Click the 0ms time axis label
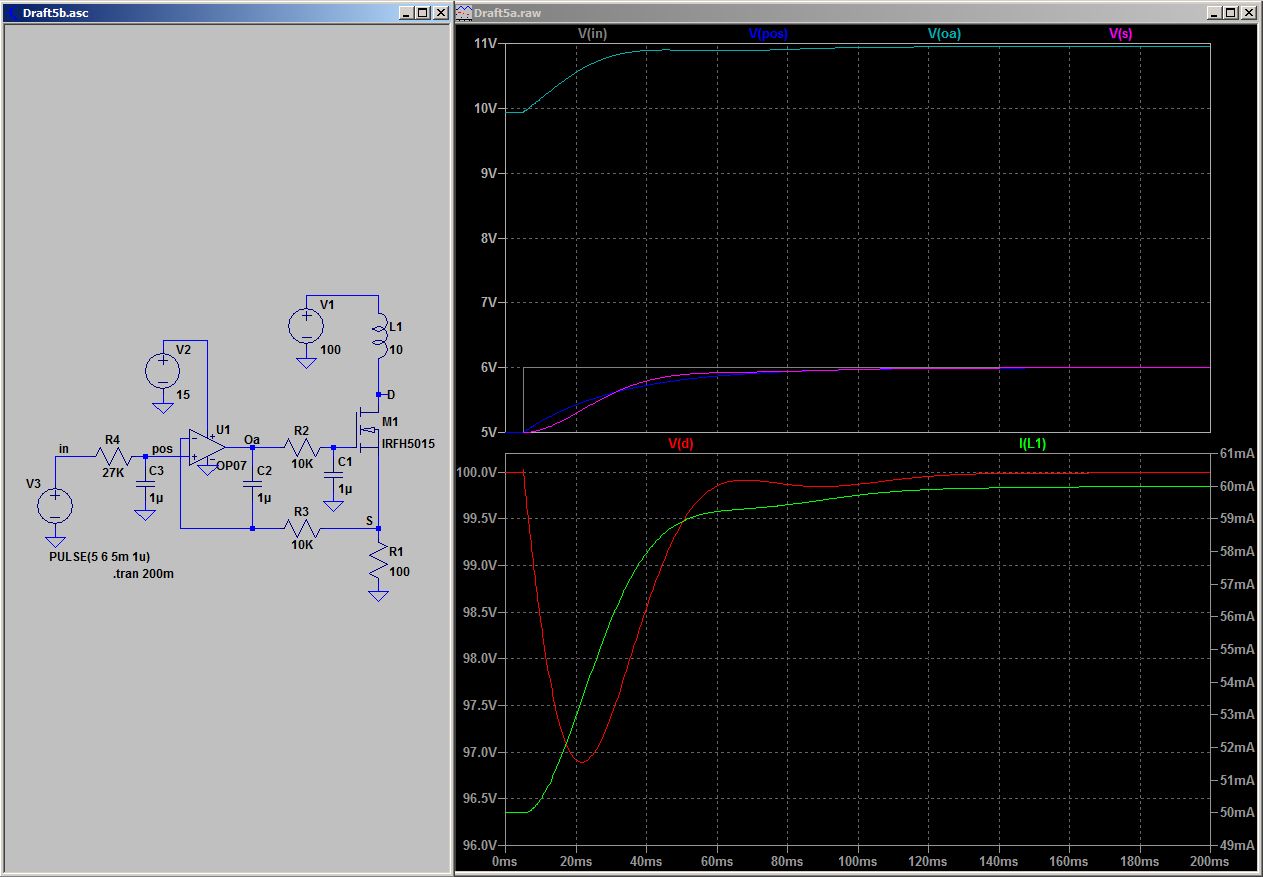Screen dimensions: 1263x877 click(506, 861)
